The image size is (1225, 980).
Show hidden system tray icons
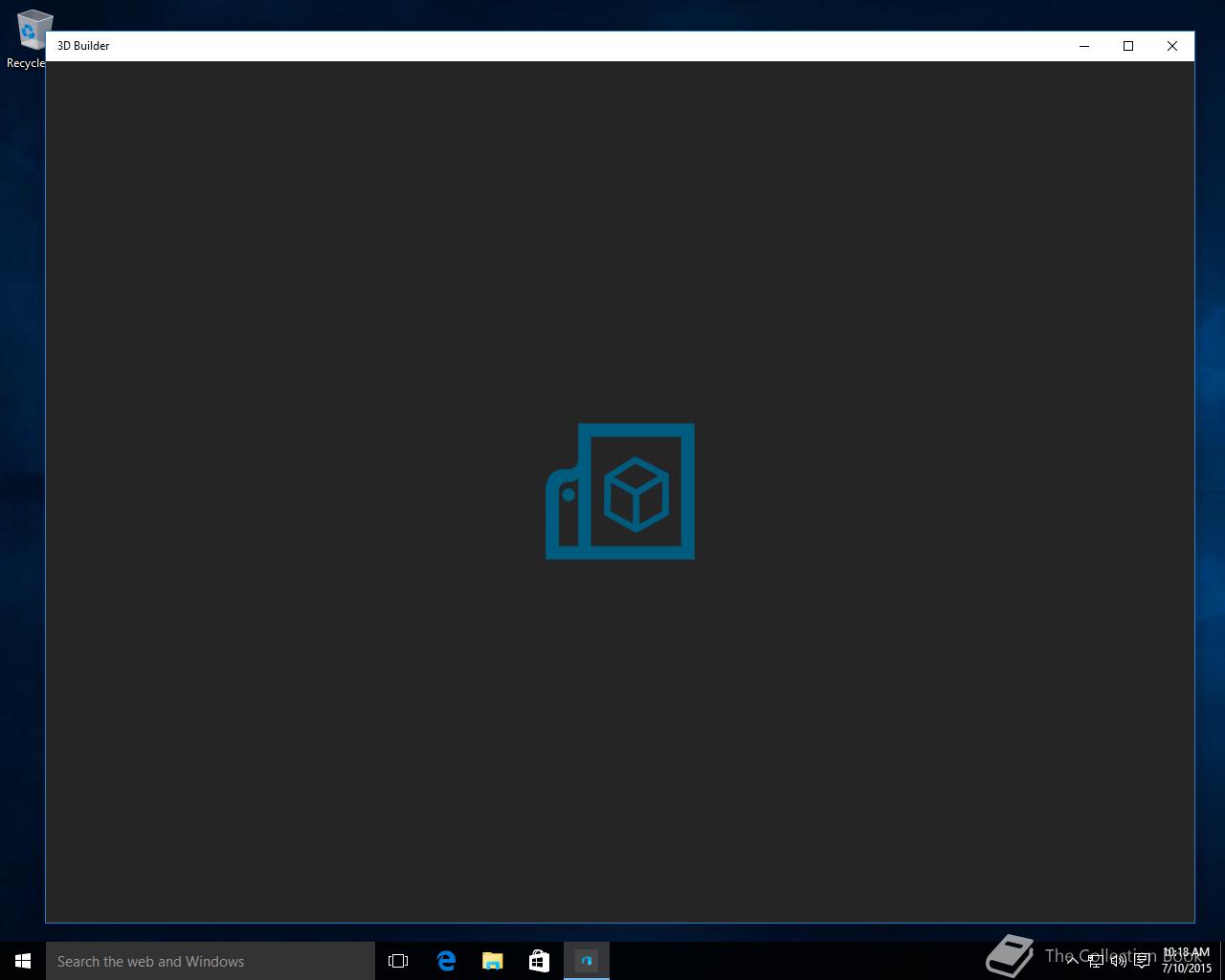[1072, 961]
